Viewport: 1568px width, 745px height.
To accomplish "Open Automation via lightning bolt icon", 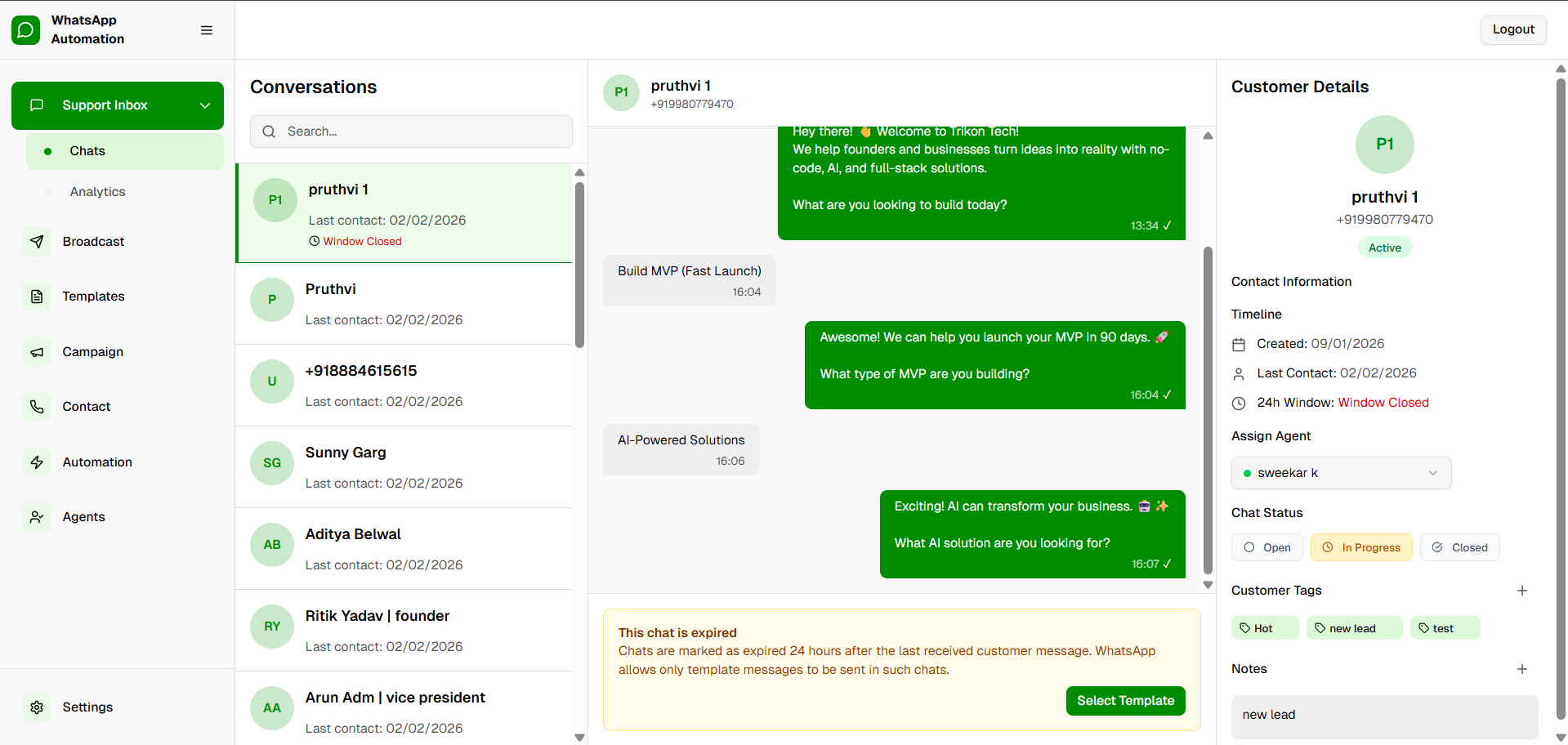I will pos(37,462).
